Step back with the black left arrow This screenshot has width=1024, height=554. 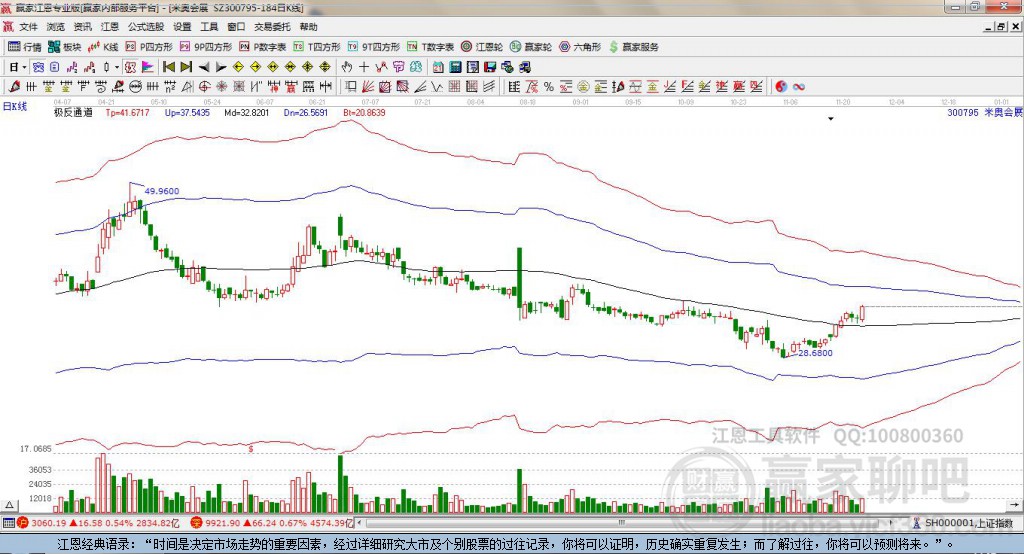(x=204, y=67)
